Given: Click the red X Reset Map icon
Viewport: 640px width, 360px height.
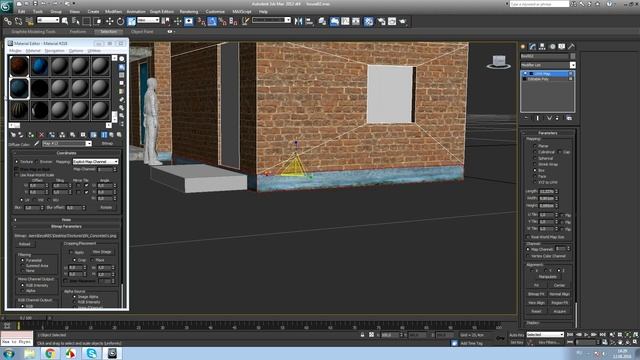Looking at the screenshot, I should (41, 135).
